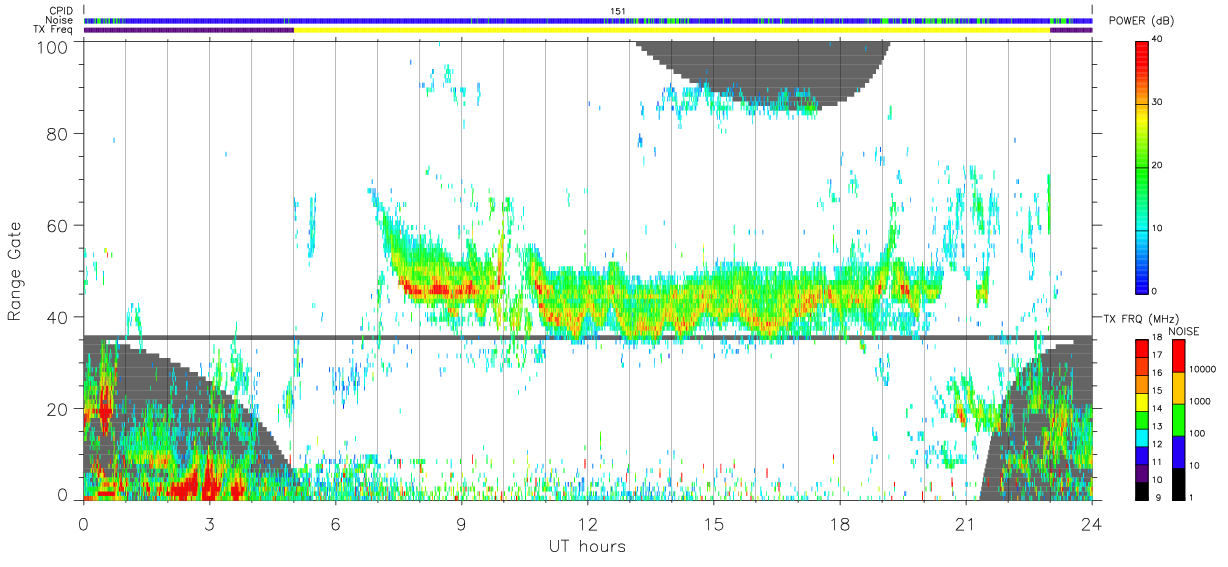Click the y-axis tick label 60
This screenshot has width=1228, height=567.
[58, 225]
